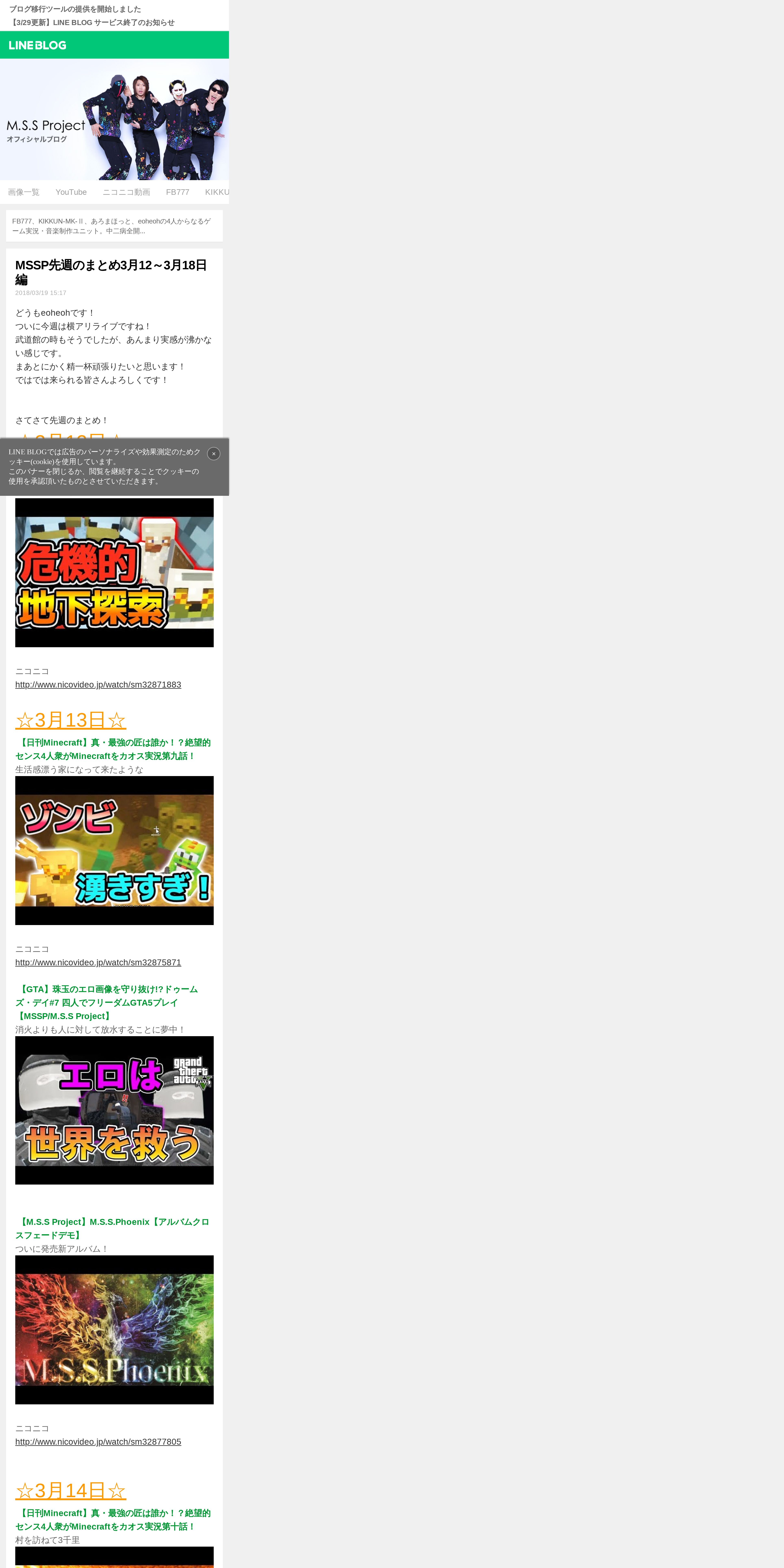Screen dimensions: 784x1568
Task: Open the KIKKUN tab at the edge
Action: (x=217, y=192)
